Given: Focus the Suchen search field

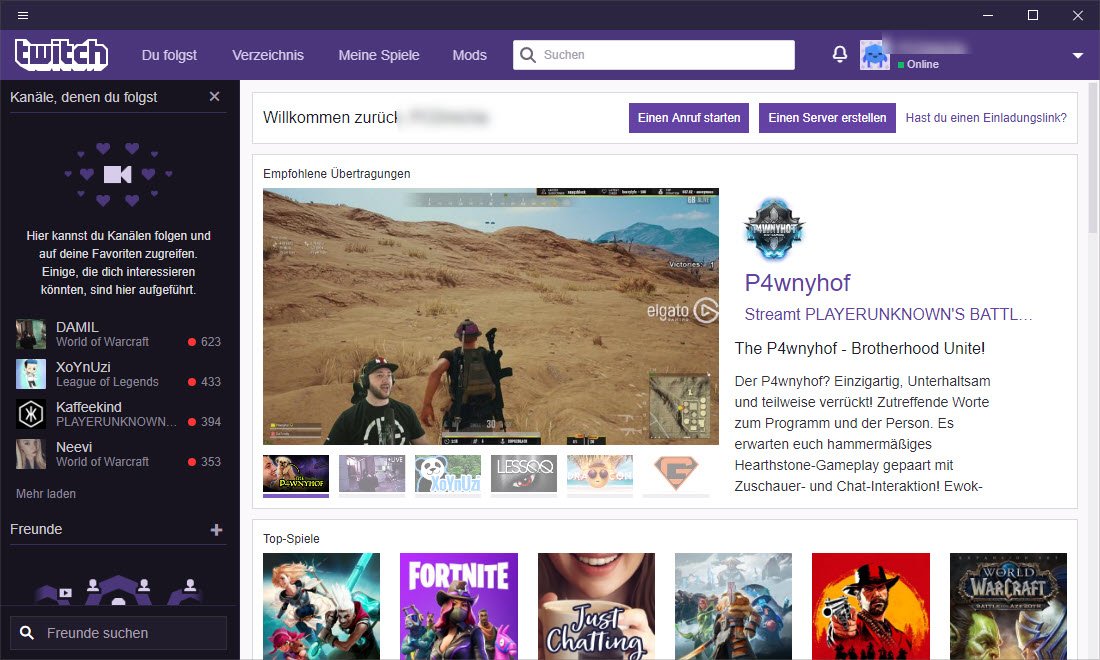Looking at the screenshot, I should [654, 55].
